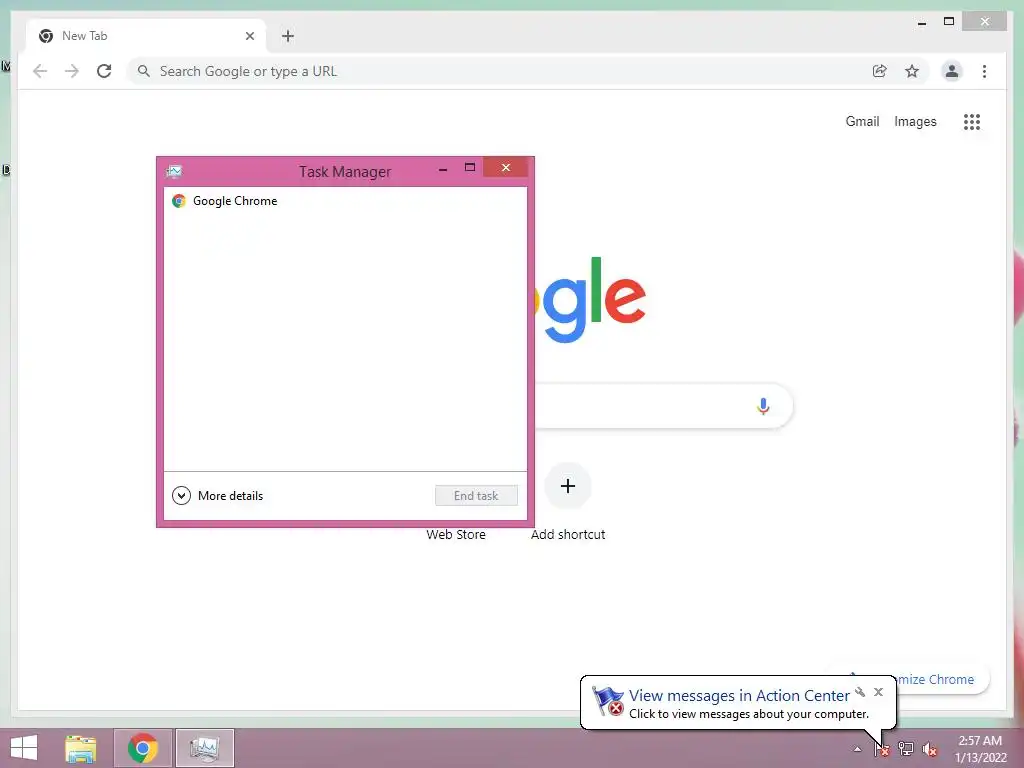Click the Add shortcut plus icon
This screenshot has width=1024, height=768.
click(x=568, y=486)
